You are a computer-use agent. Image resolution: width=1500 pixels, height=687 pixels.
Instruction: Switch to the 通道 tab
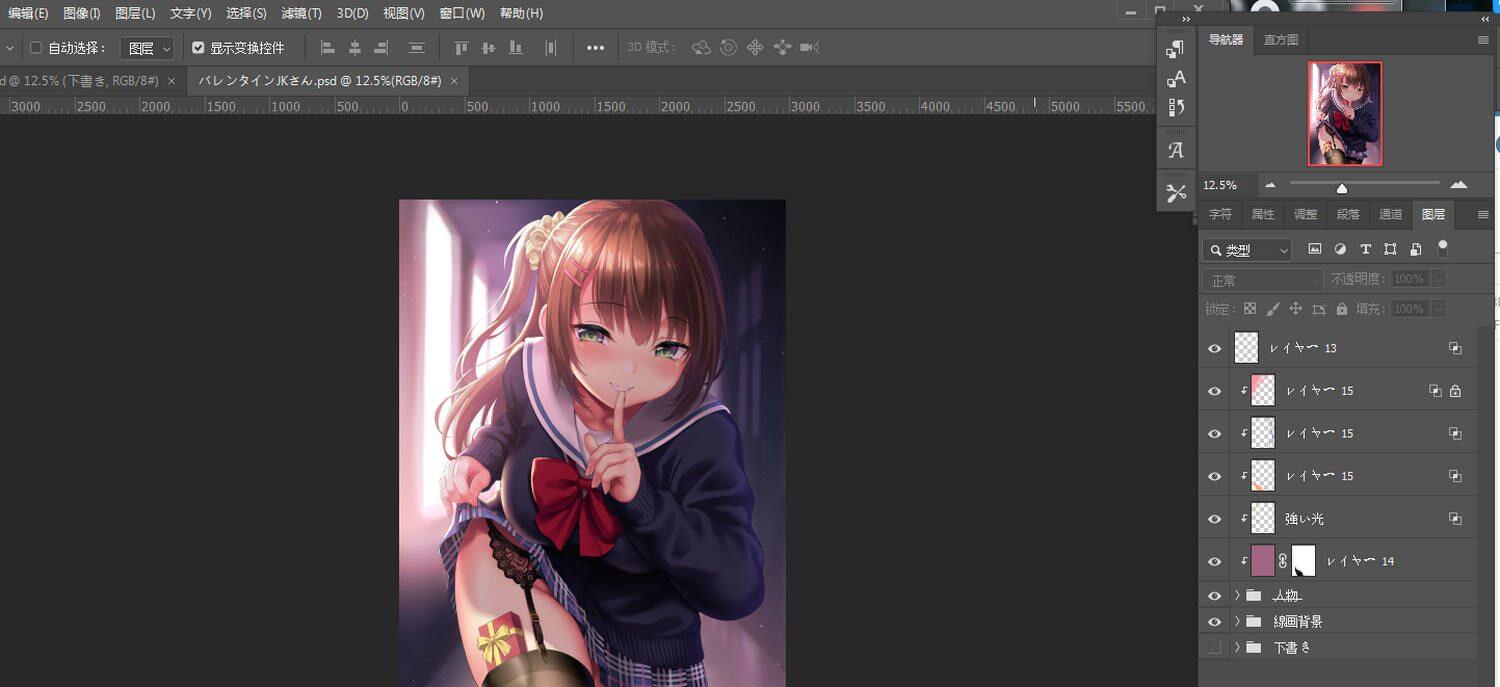point(1391,214)
